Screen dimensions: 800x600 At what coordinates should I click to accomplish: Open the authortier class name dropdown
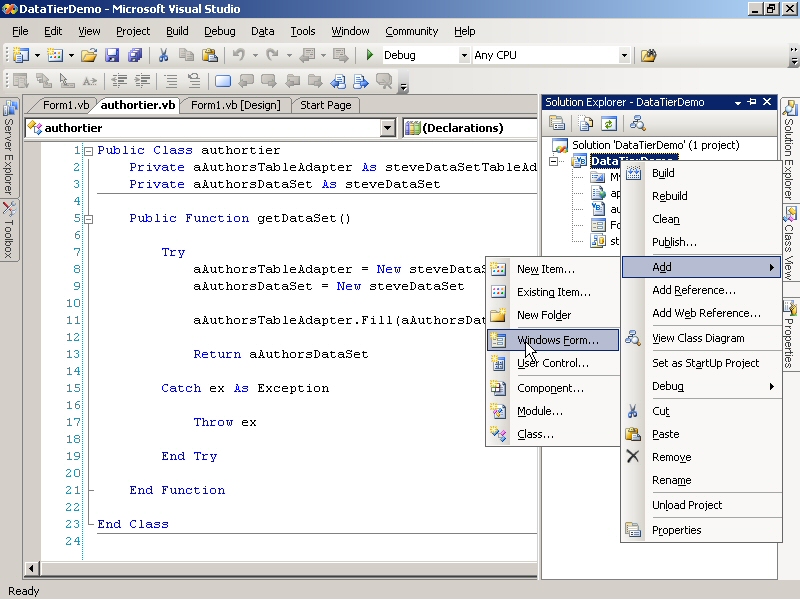point(387,128)
